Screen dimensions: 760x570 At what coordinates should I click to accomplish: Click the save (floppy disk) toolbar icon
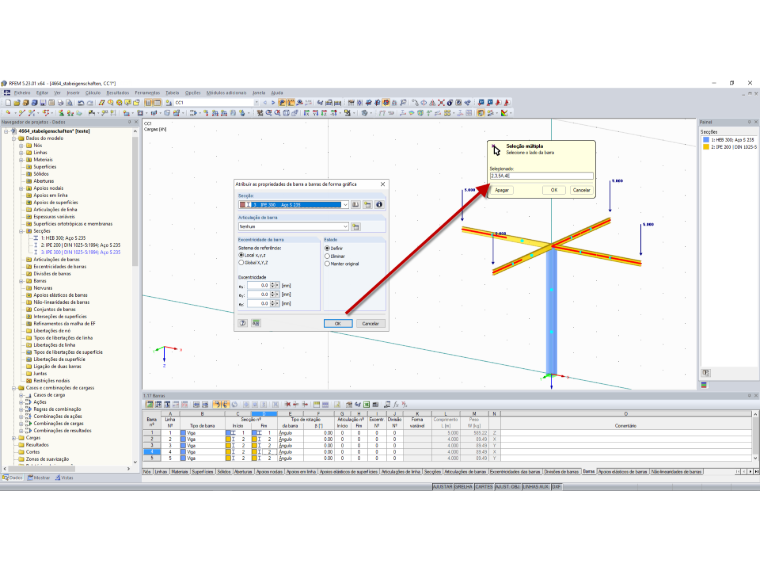[43, 103]
